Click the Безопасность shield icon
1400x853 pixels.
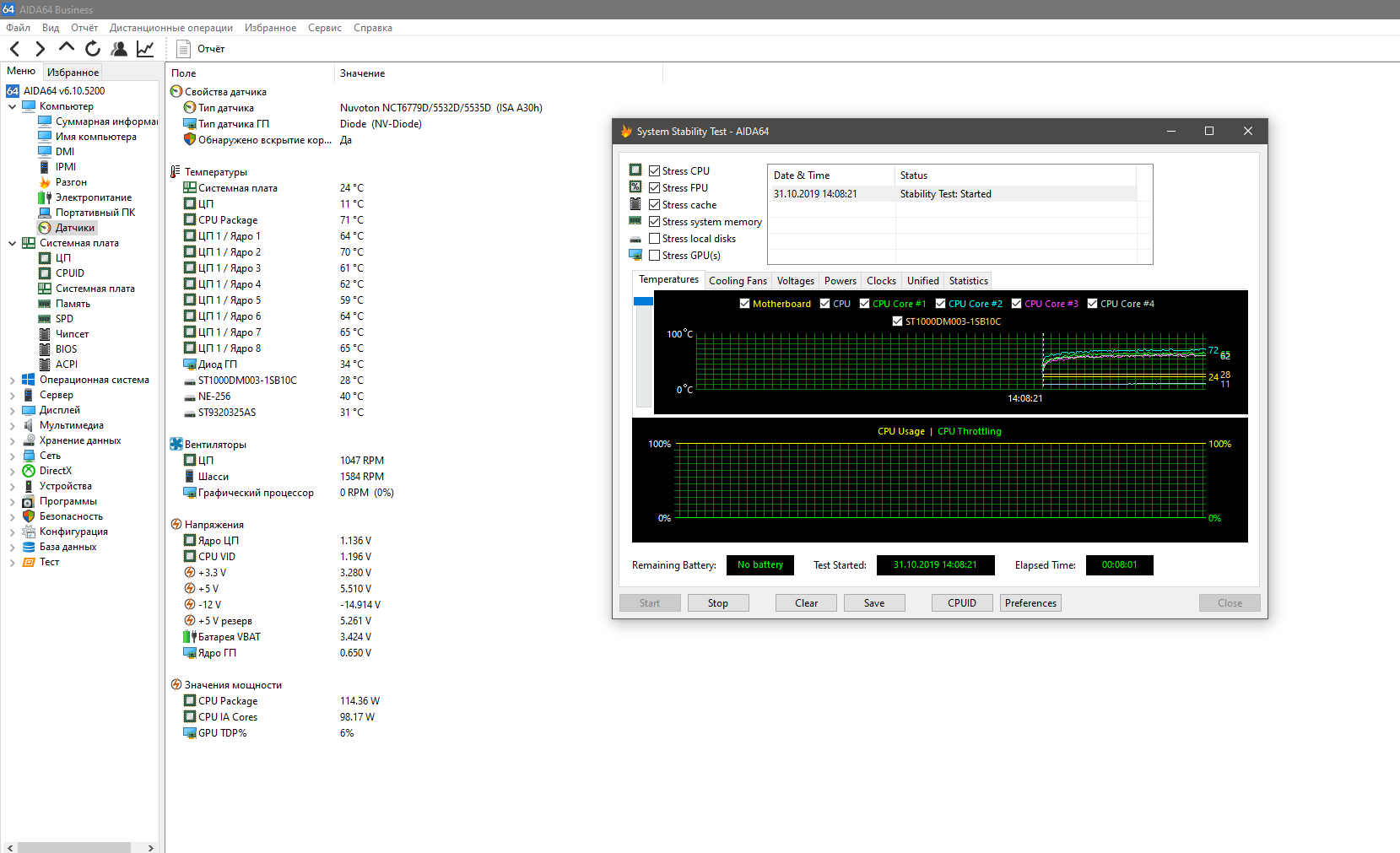tap(29, 516)
